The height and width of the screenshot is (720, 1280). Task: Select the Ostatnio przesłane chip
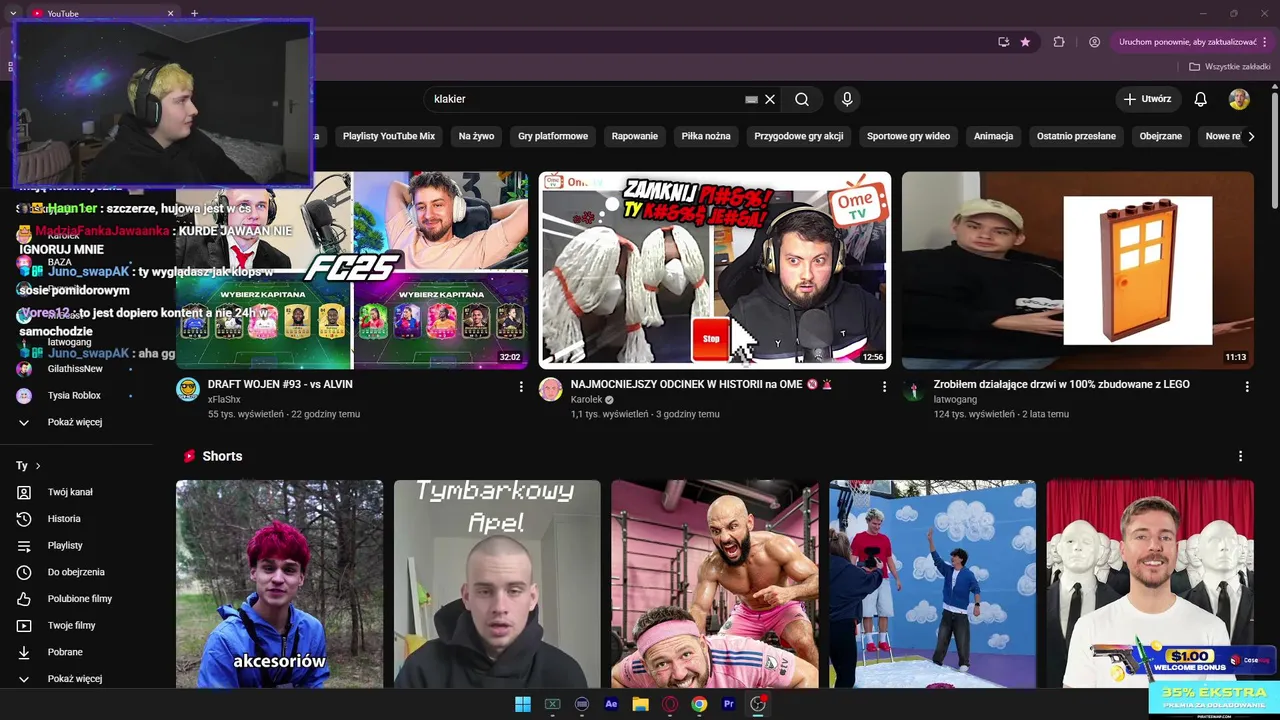[1076, 136]
